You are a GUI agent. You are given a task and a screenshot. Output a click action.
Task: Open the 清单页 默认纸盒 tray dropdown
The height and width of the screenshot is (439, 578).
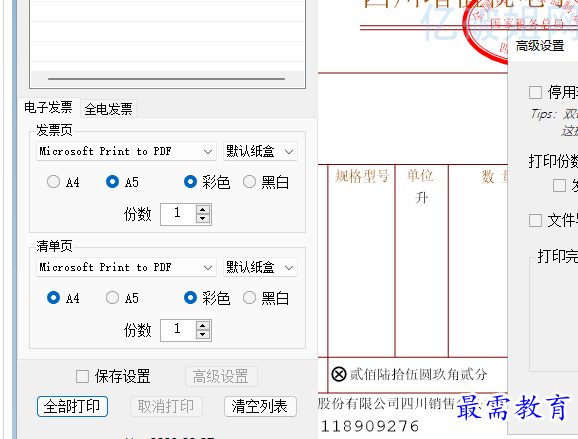click(x=260, y=267)
